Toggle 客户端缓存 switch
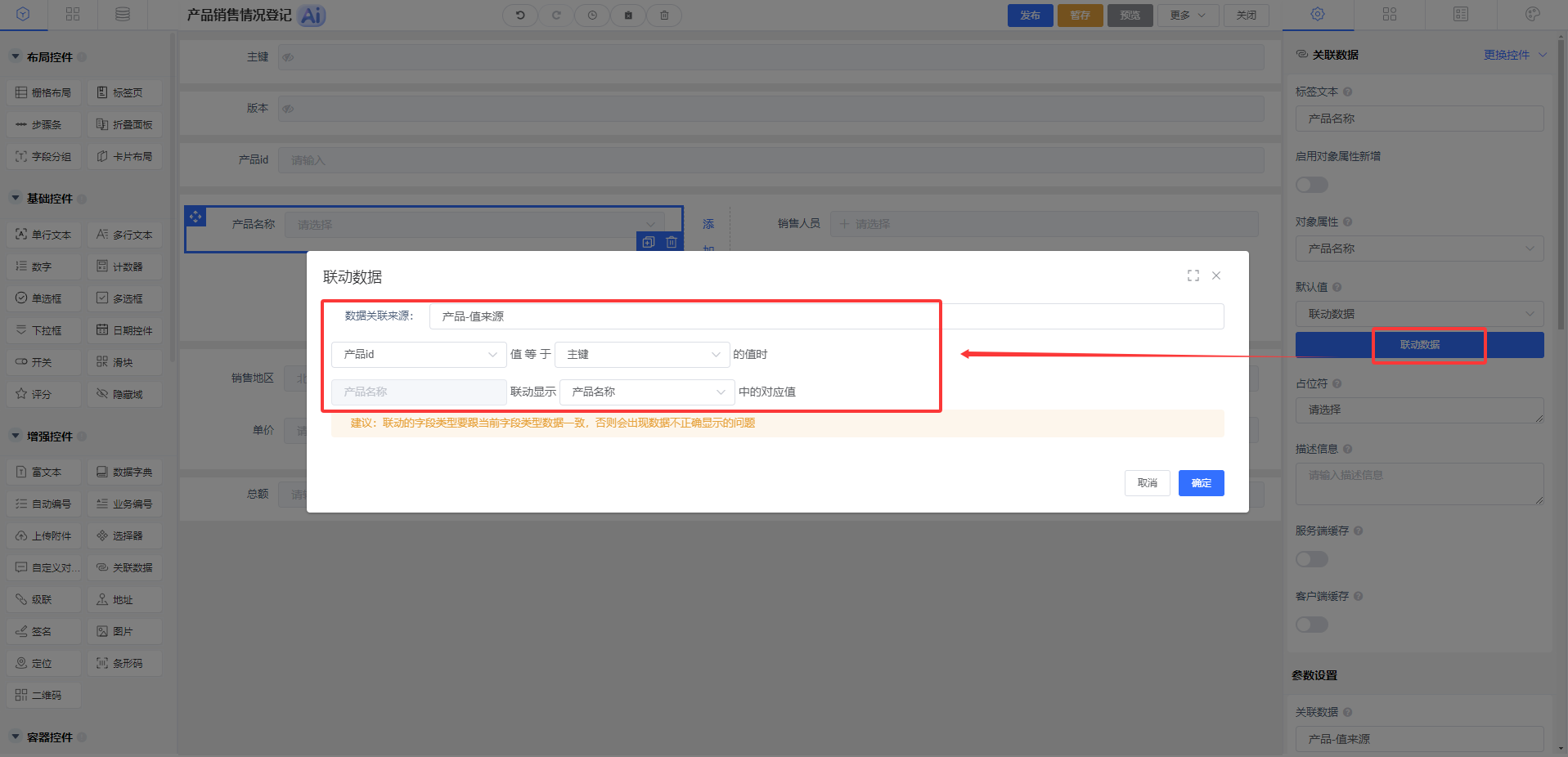Image resolution: width=1568 pixels, height=757 pixels. click(1312, 625)
